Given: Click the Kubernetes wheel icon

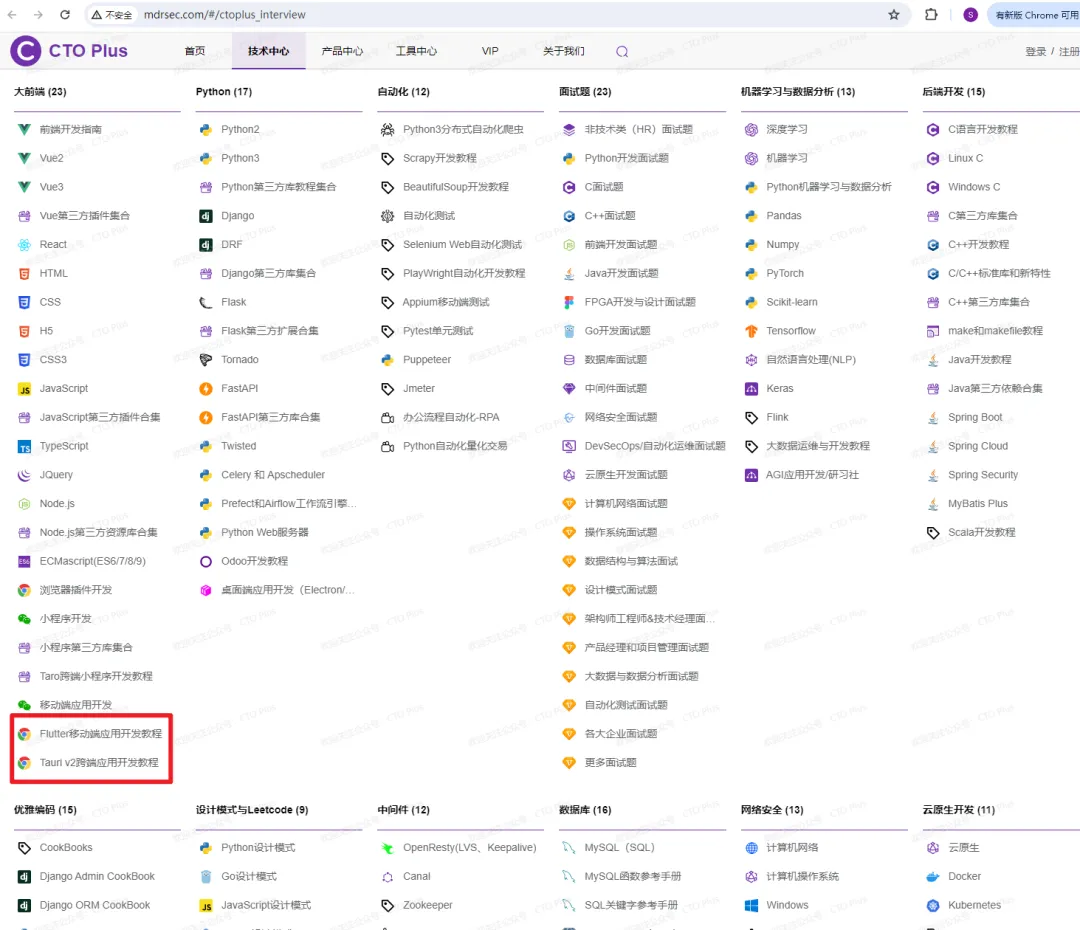Looking at the screenshot, I should tap(933, 906).
